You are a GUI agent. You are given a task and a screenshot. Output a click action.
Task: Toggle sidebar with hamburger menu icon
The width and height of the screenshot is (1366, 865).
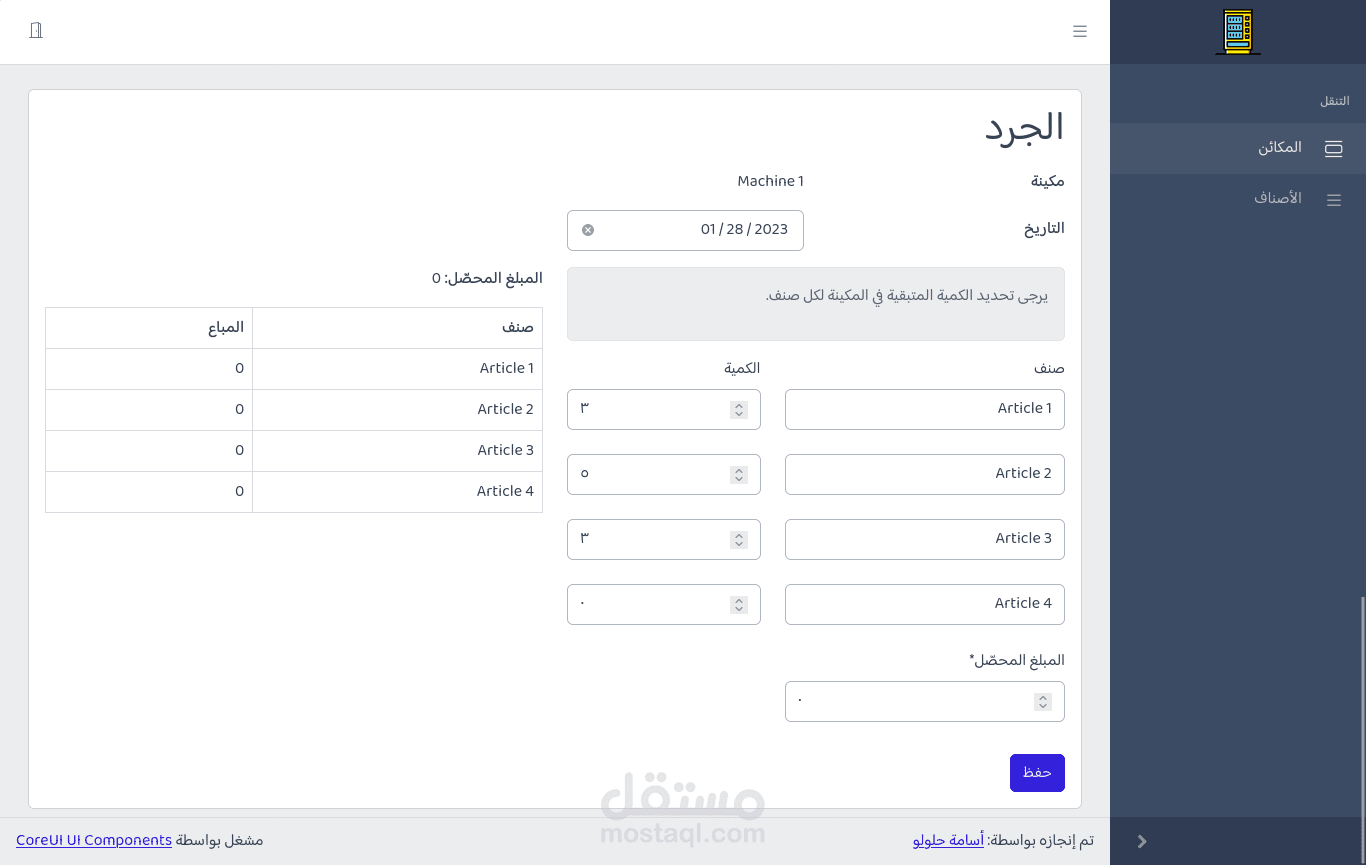pyautogui.click(x=1080, y=31)
